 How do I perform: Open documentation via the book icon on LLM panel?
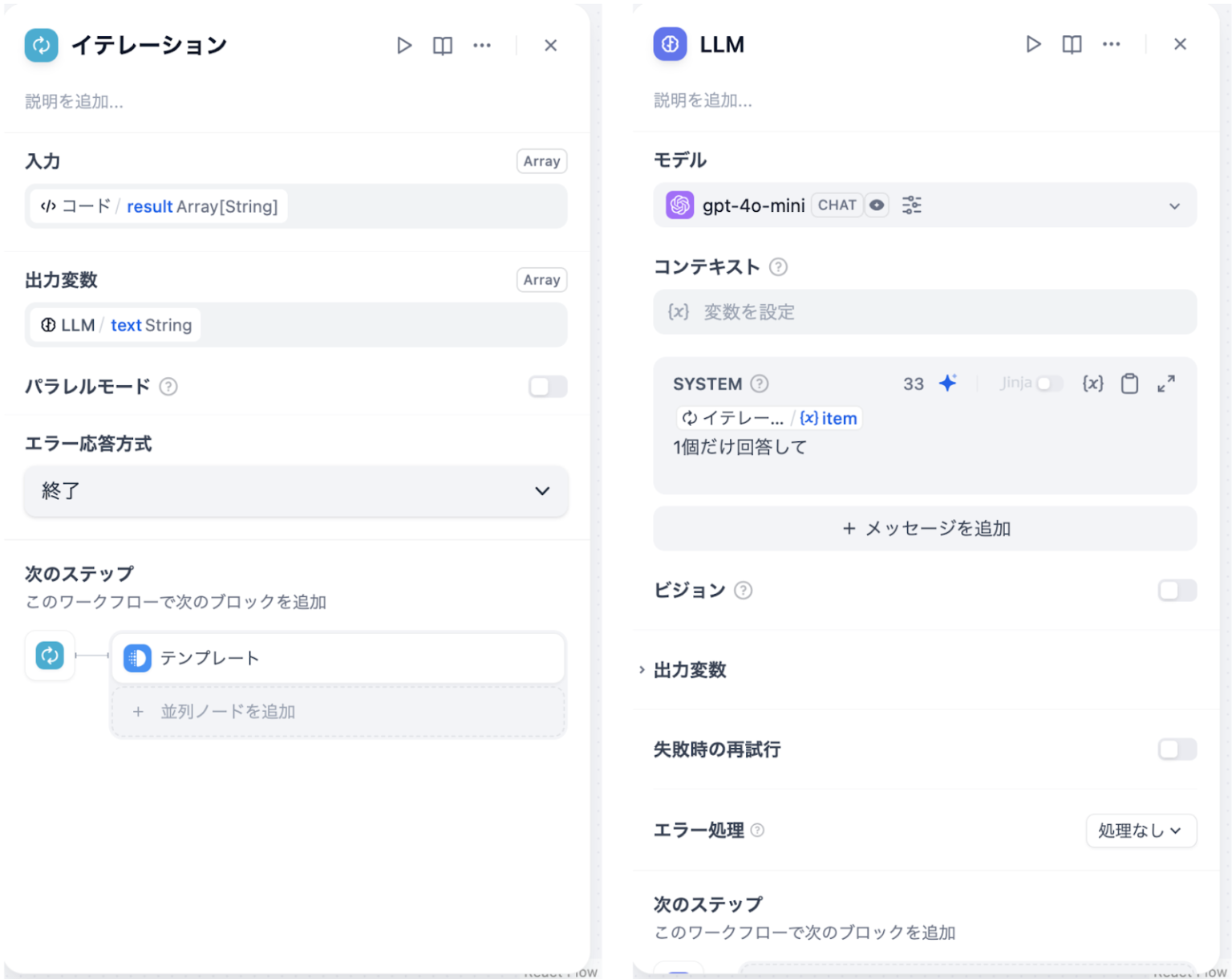pos(1071,44)
